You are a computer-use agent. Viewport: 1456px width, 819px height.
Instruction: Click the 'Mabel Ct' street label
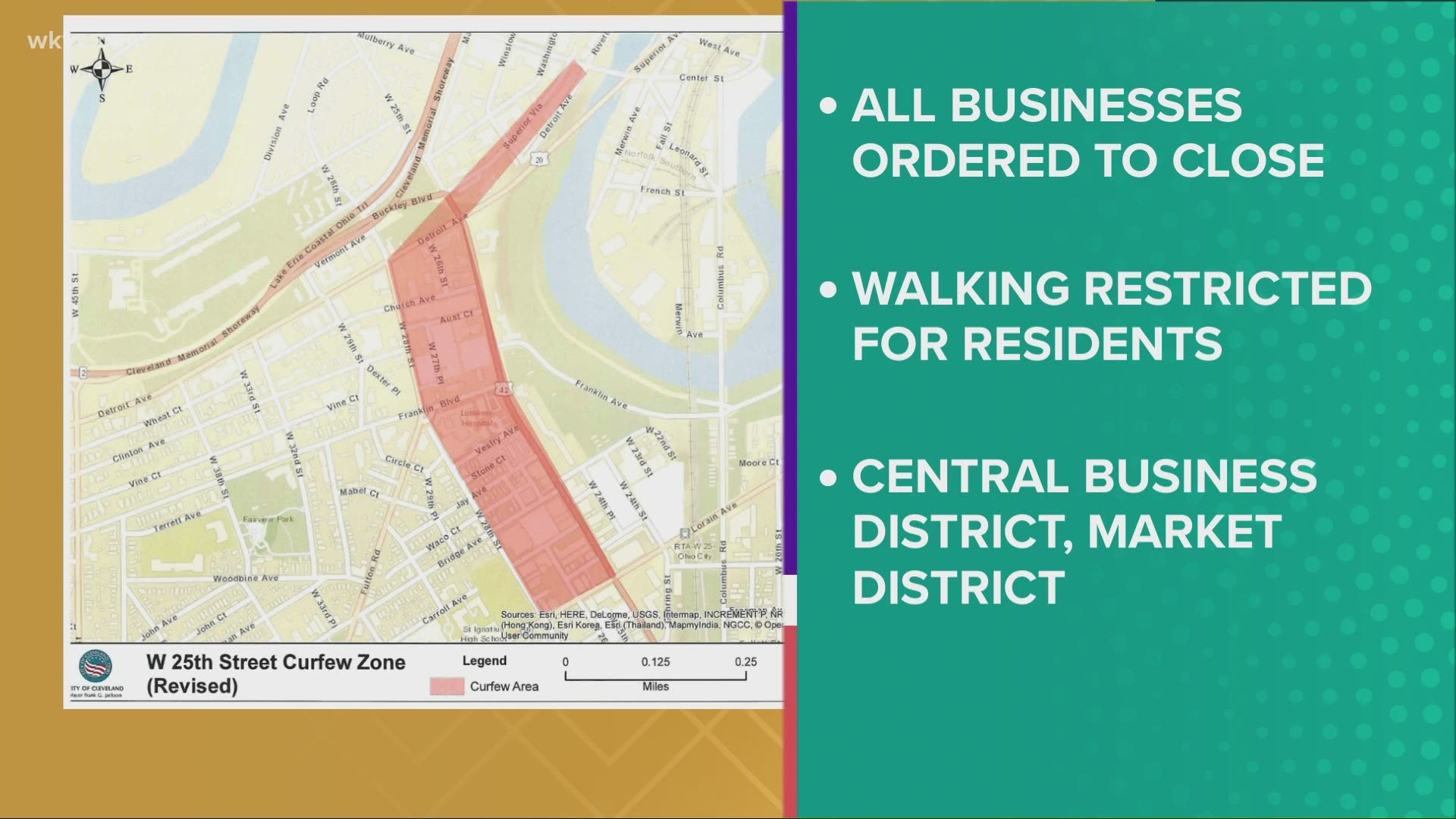pyautogui.click(x=359, y=492)
